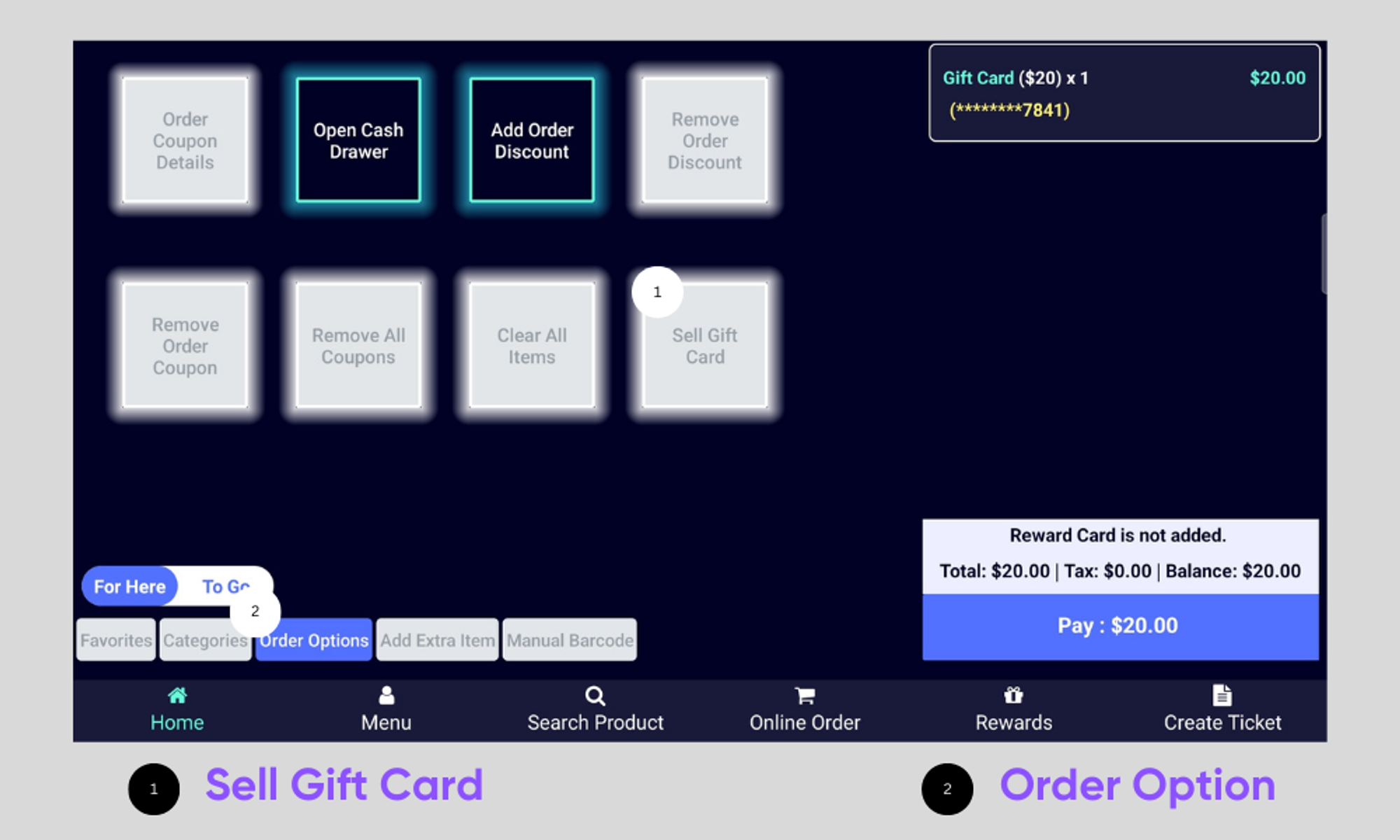The width and height of the screenshot is (1400, 840).
Task: Toggle the For Here order type
Action: point(130,585)
